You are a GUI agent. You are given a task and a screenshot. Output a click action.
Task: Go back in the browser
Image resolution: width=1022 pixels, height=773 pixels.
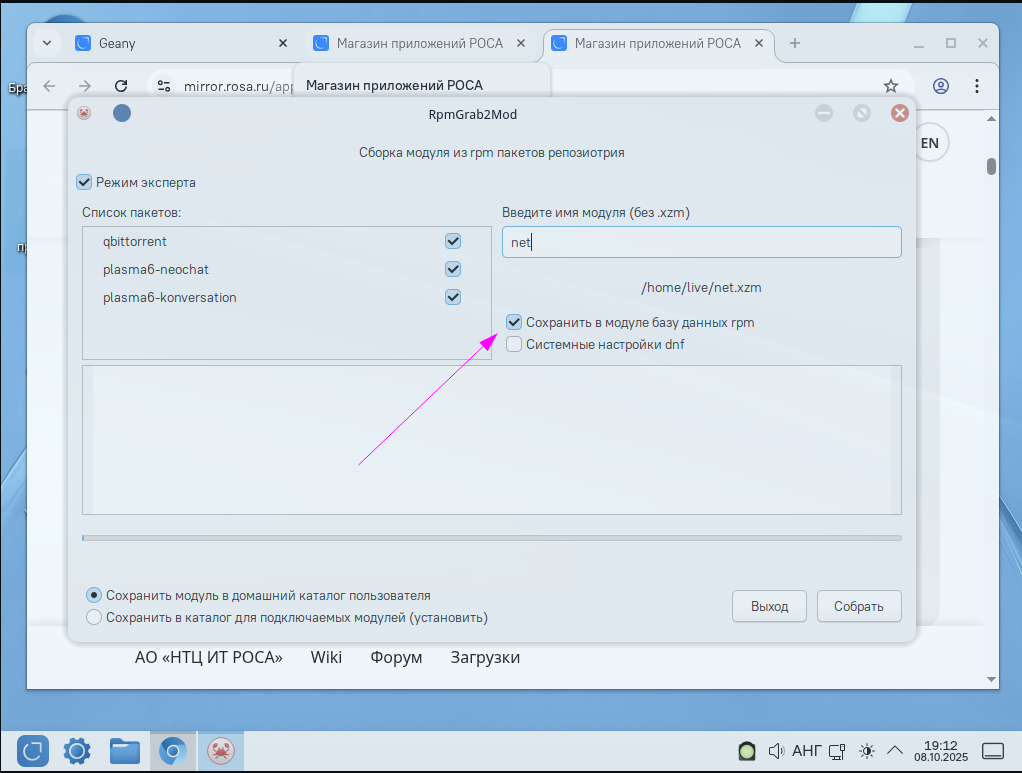pos(50,86)
